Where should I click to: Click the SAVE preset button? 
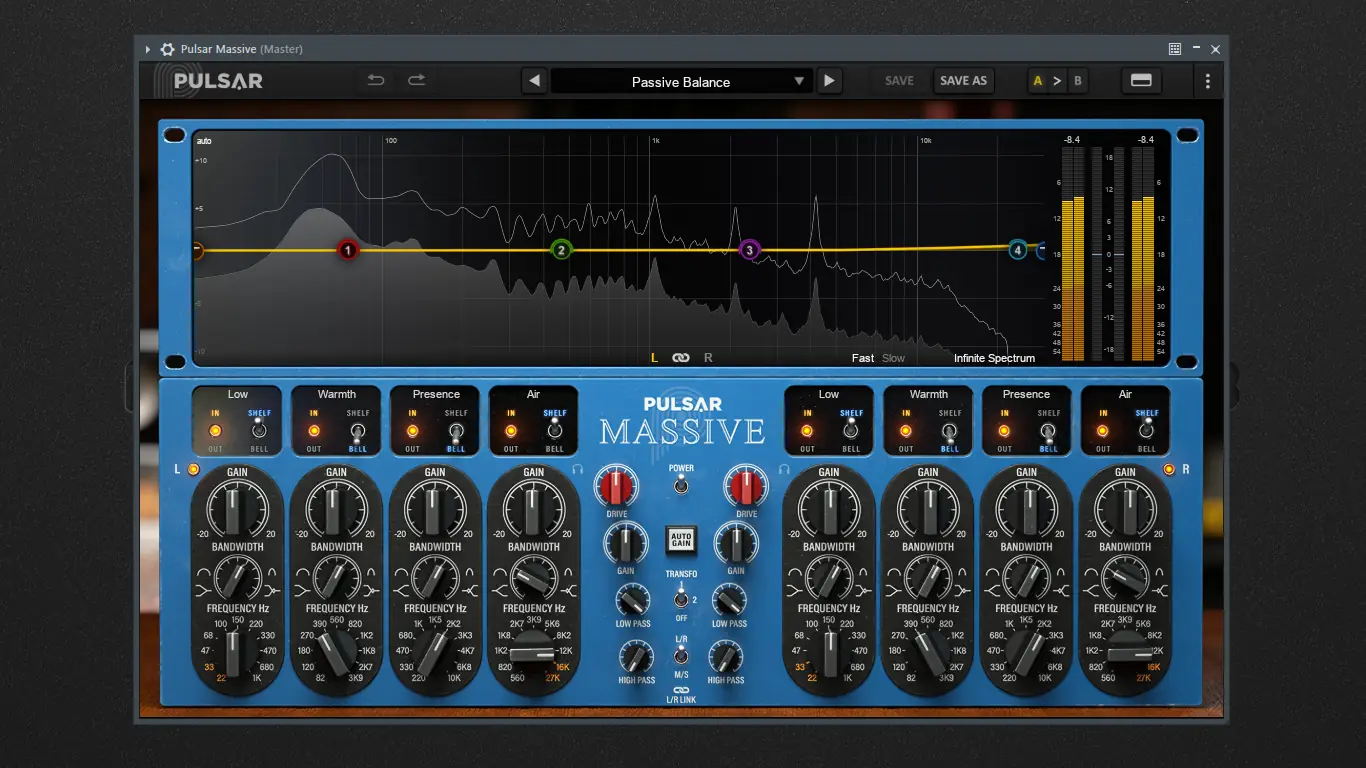coord(899,81)
